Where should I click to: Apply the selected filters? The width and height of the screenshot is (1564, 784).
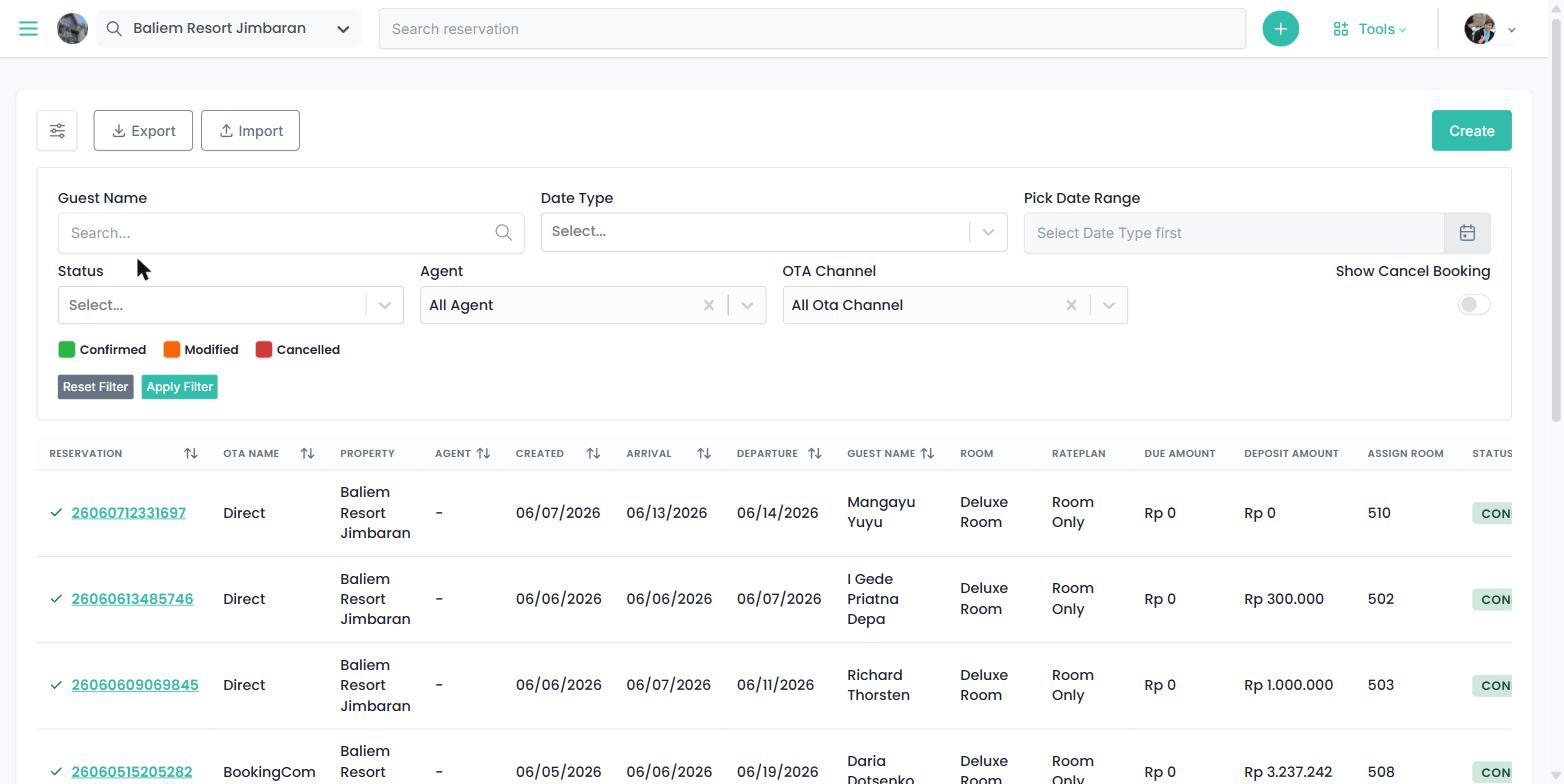pos(179,387)
